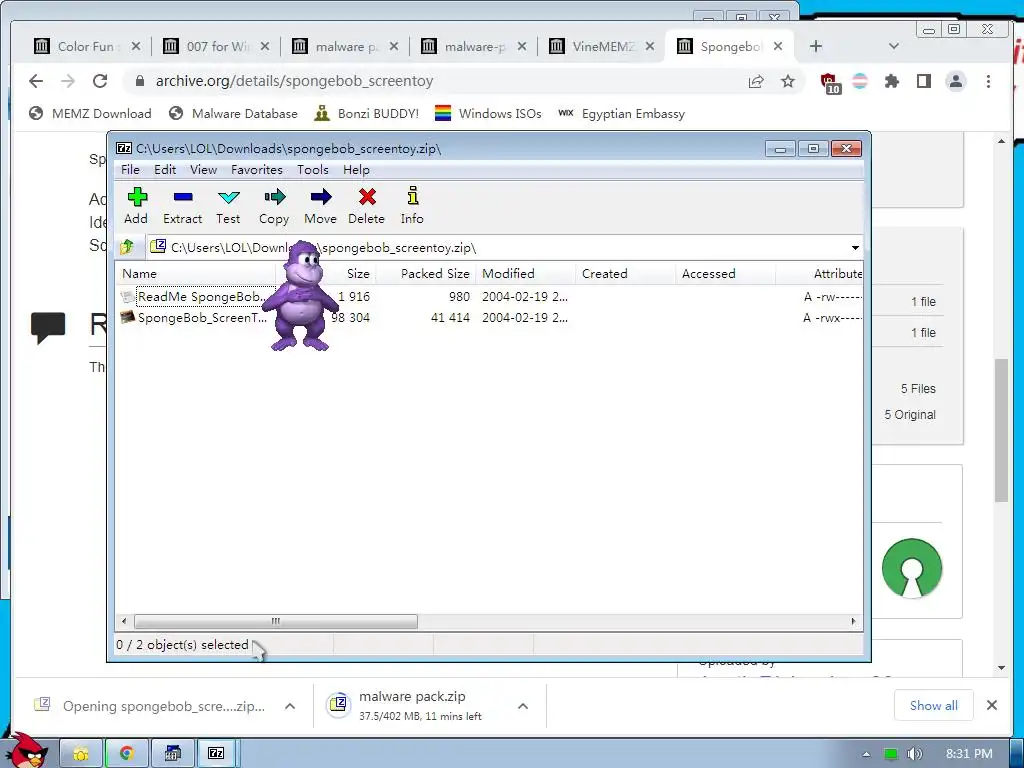
Task: Click the volume tray icon
Action: tap(914, 754)
